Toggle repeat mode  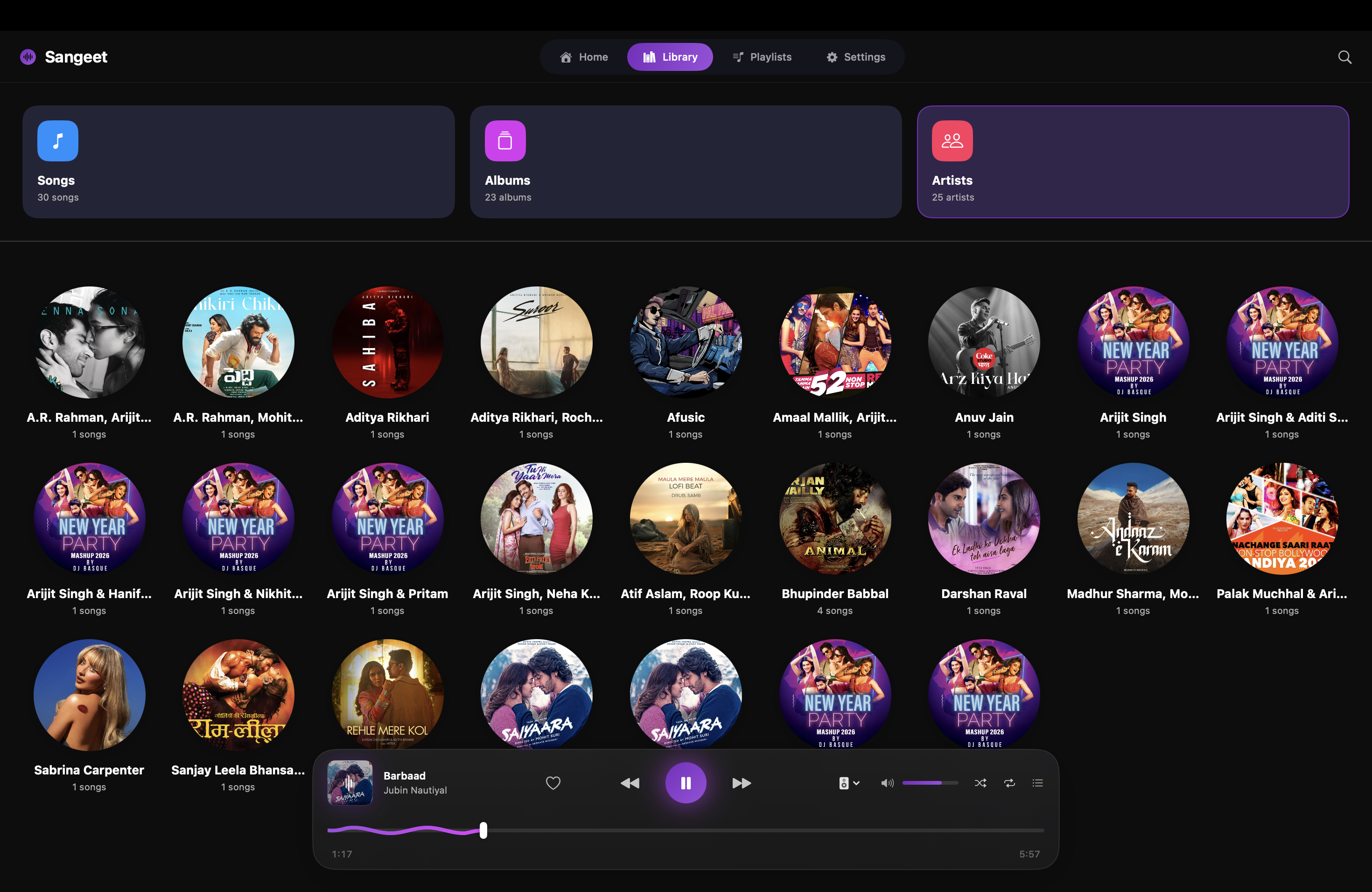pos(1009,782)
